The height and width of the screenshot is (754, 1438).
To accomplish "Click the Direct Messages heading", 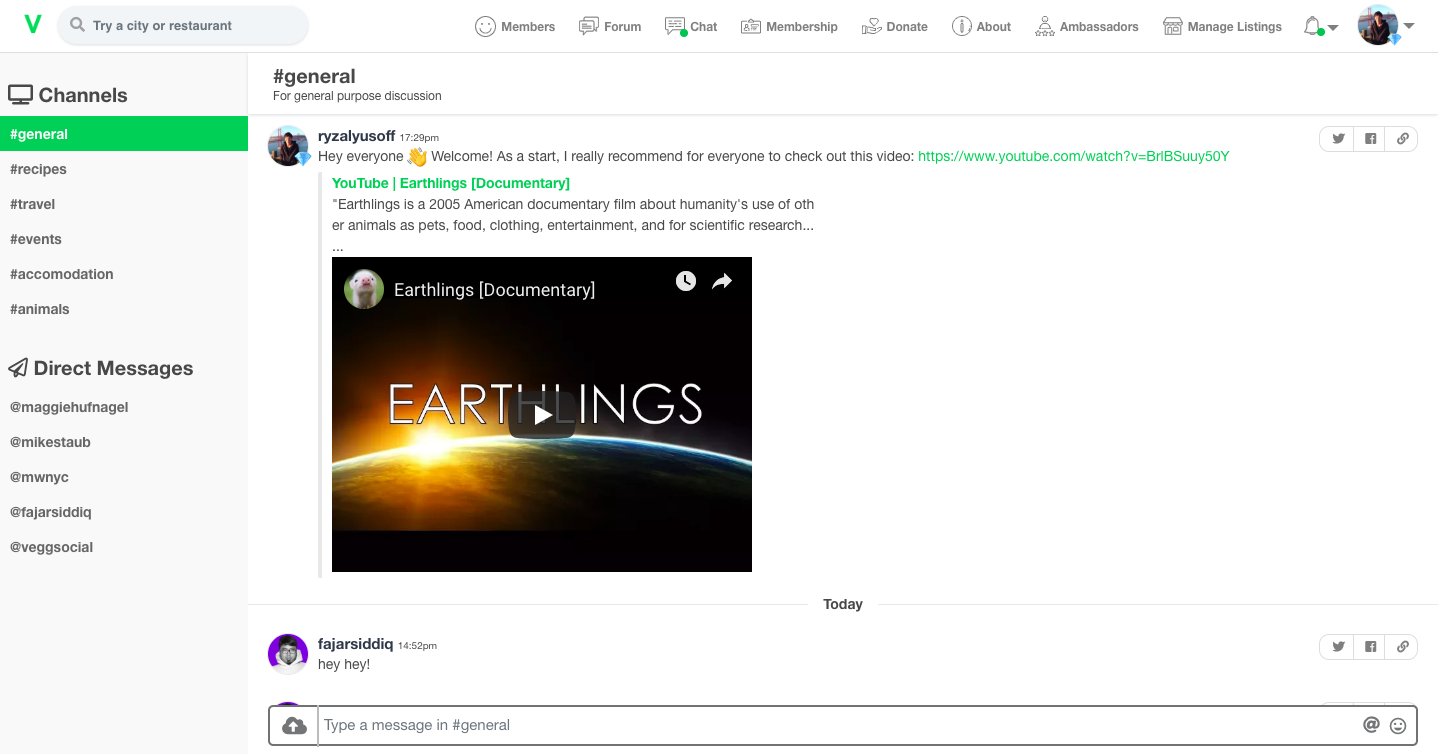I will (x=100, y=368).
